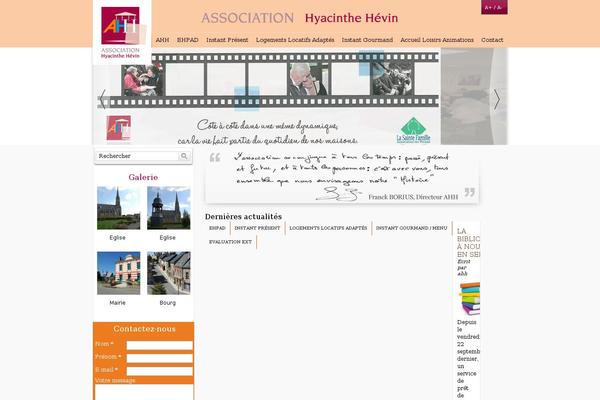The width and height of the screenshot is (600, 400).
Task: Click the AHH association logo
Action: click(x=122, y=33)
